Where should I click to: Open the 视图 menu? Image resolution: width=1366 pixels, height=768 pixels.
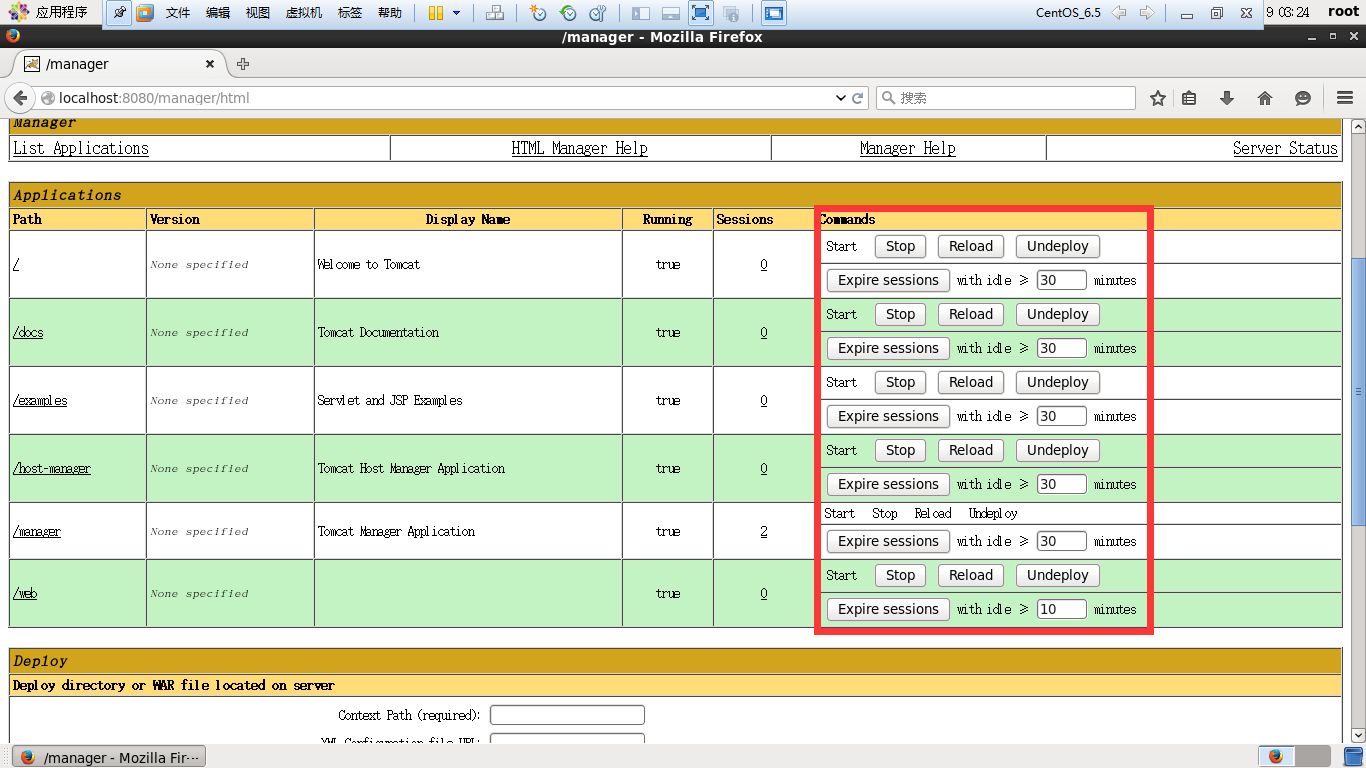tap(258, 13)
